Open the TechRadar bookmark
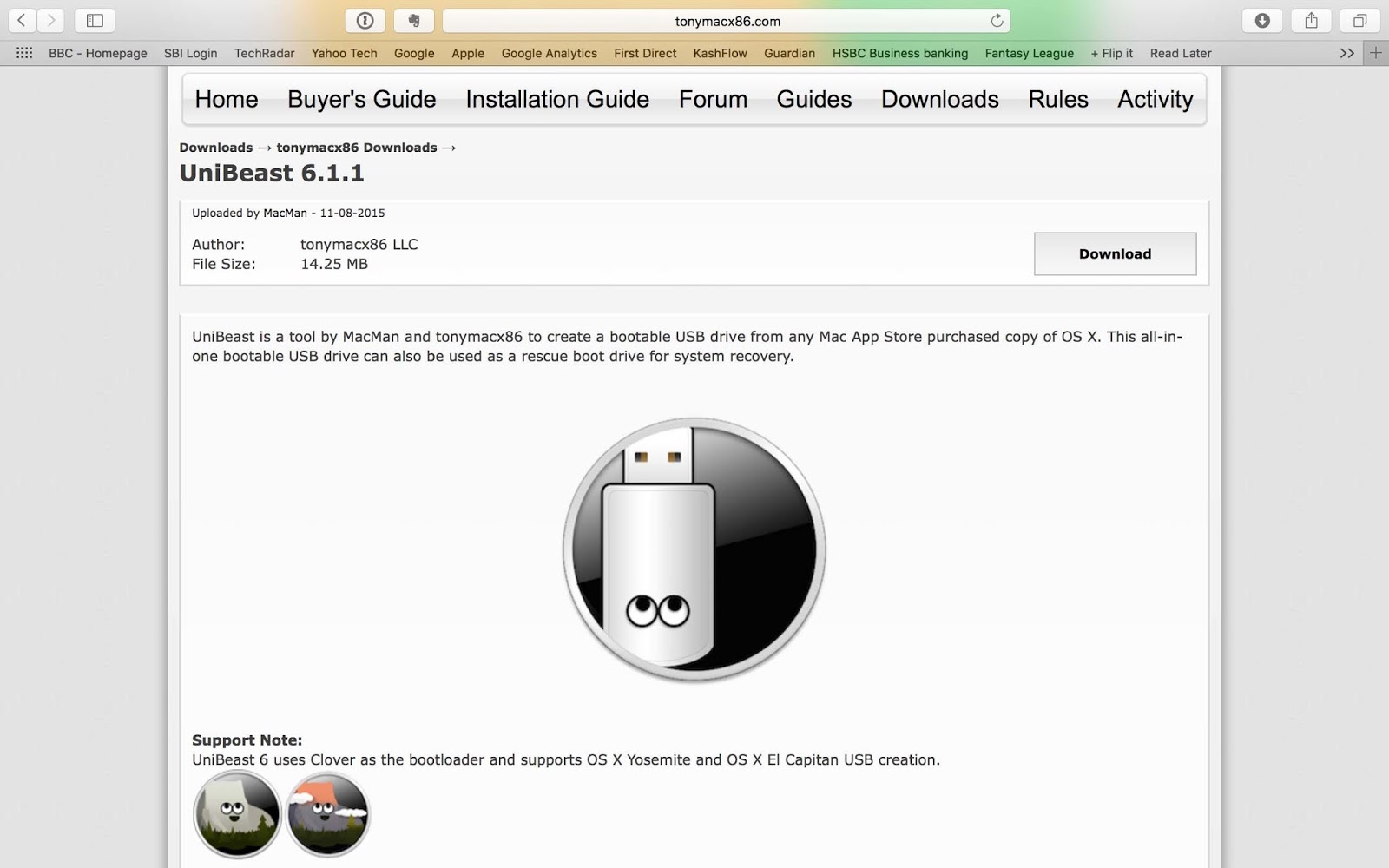 [x=265, y=53]
